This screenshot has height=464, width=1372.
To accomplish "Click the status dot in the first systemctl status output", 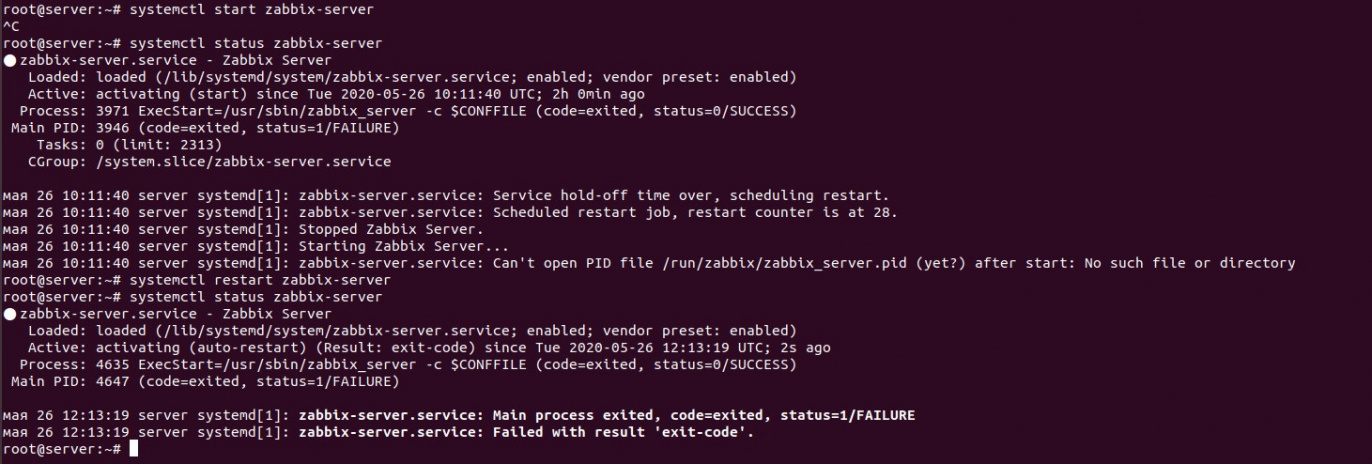I will point(10,61).
